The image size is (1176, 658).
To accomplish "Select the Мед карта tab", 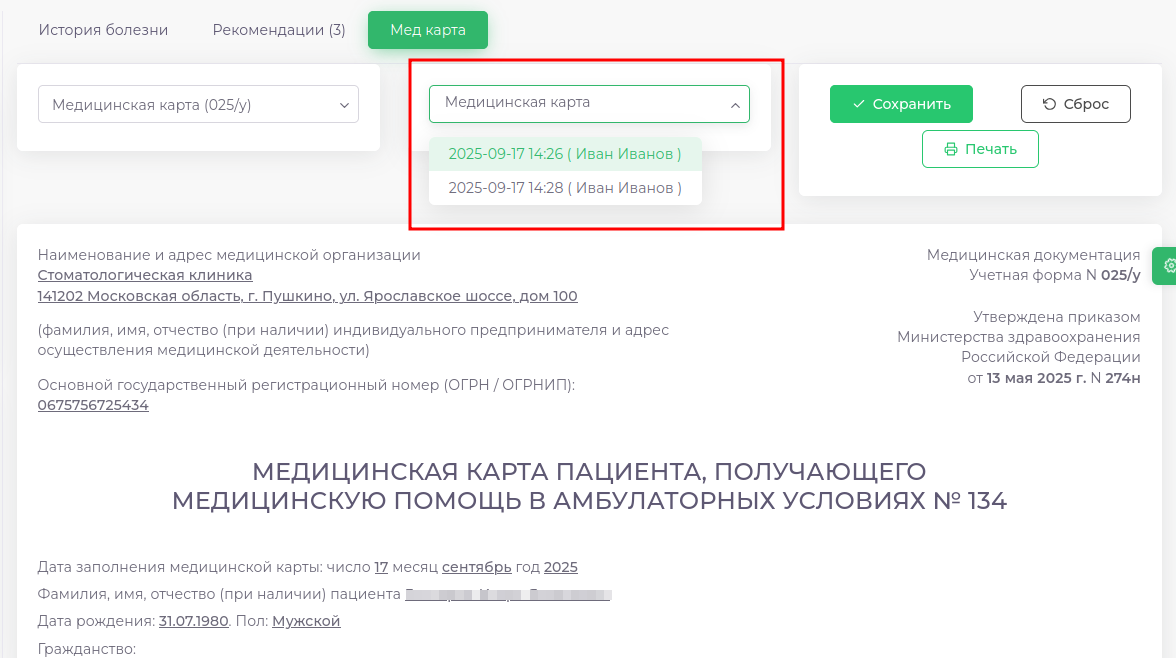I will pyautogui.click(x=427, y=30).
